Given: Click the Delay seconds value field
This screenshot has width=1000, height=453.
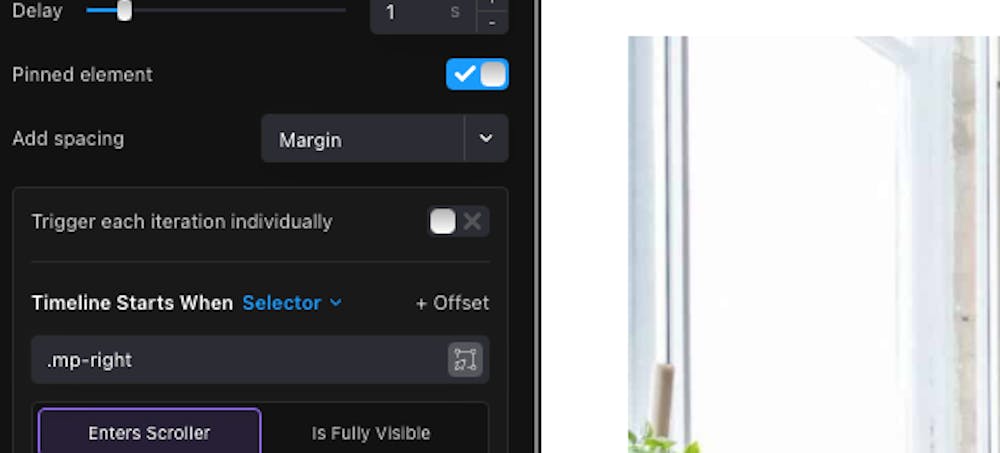Looking at the screenshot, I should [423, 13].
